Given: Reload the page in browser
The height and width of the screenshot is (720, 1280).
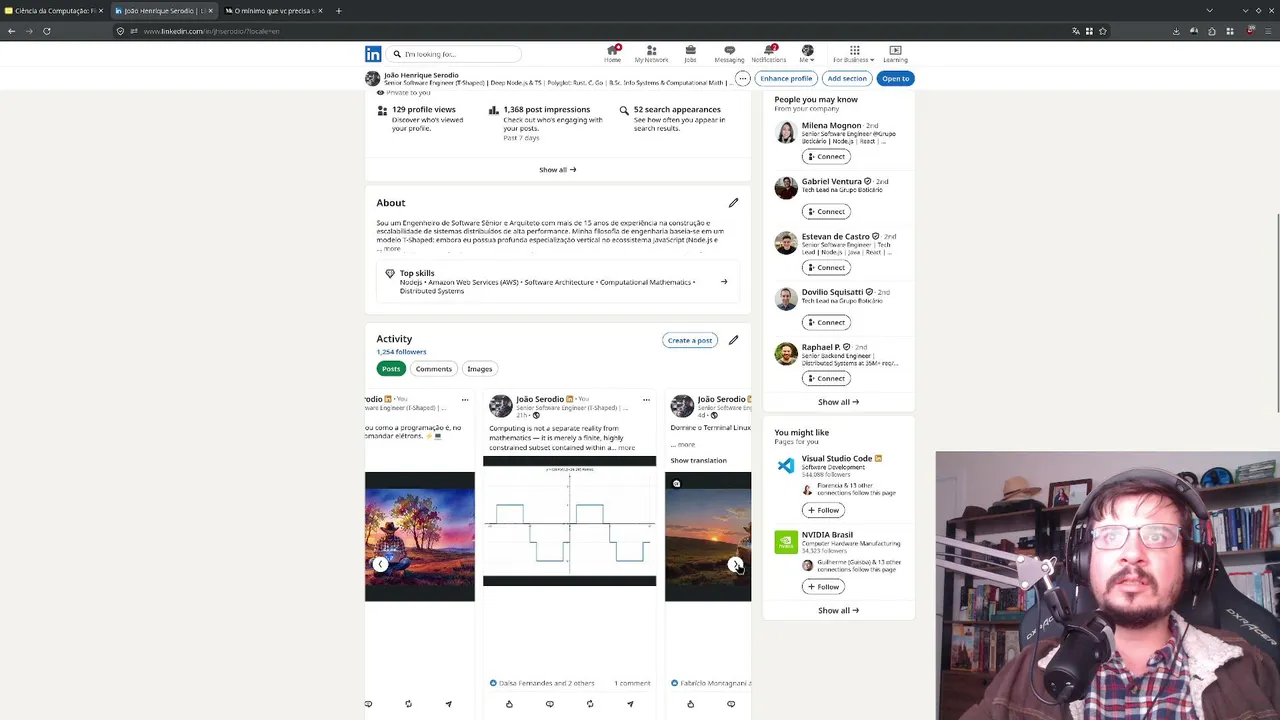Looking at the screenshot, I should pyautogui.click(x=46, y=31).
